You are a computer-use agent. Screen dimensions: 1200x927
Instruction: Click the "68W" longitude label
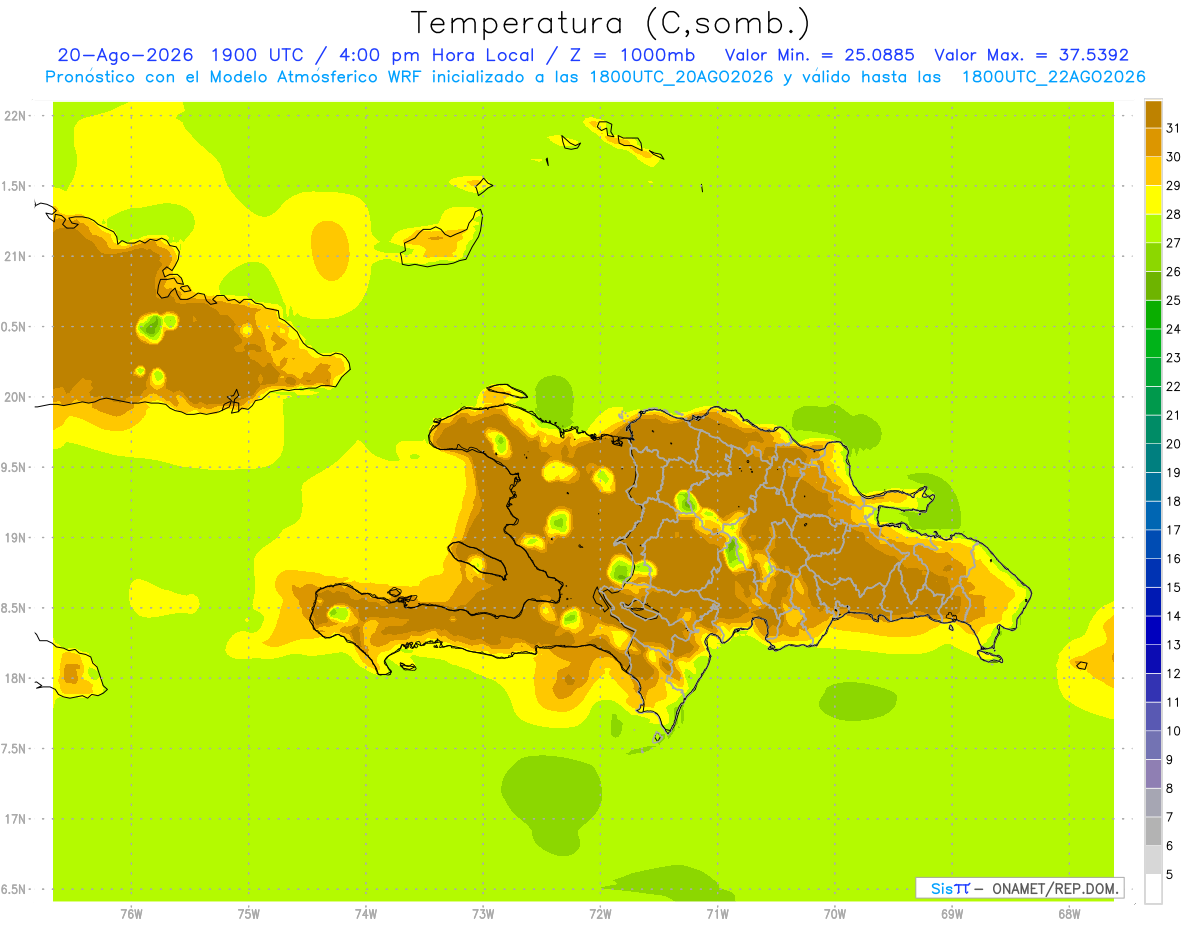pos(1069,914)
